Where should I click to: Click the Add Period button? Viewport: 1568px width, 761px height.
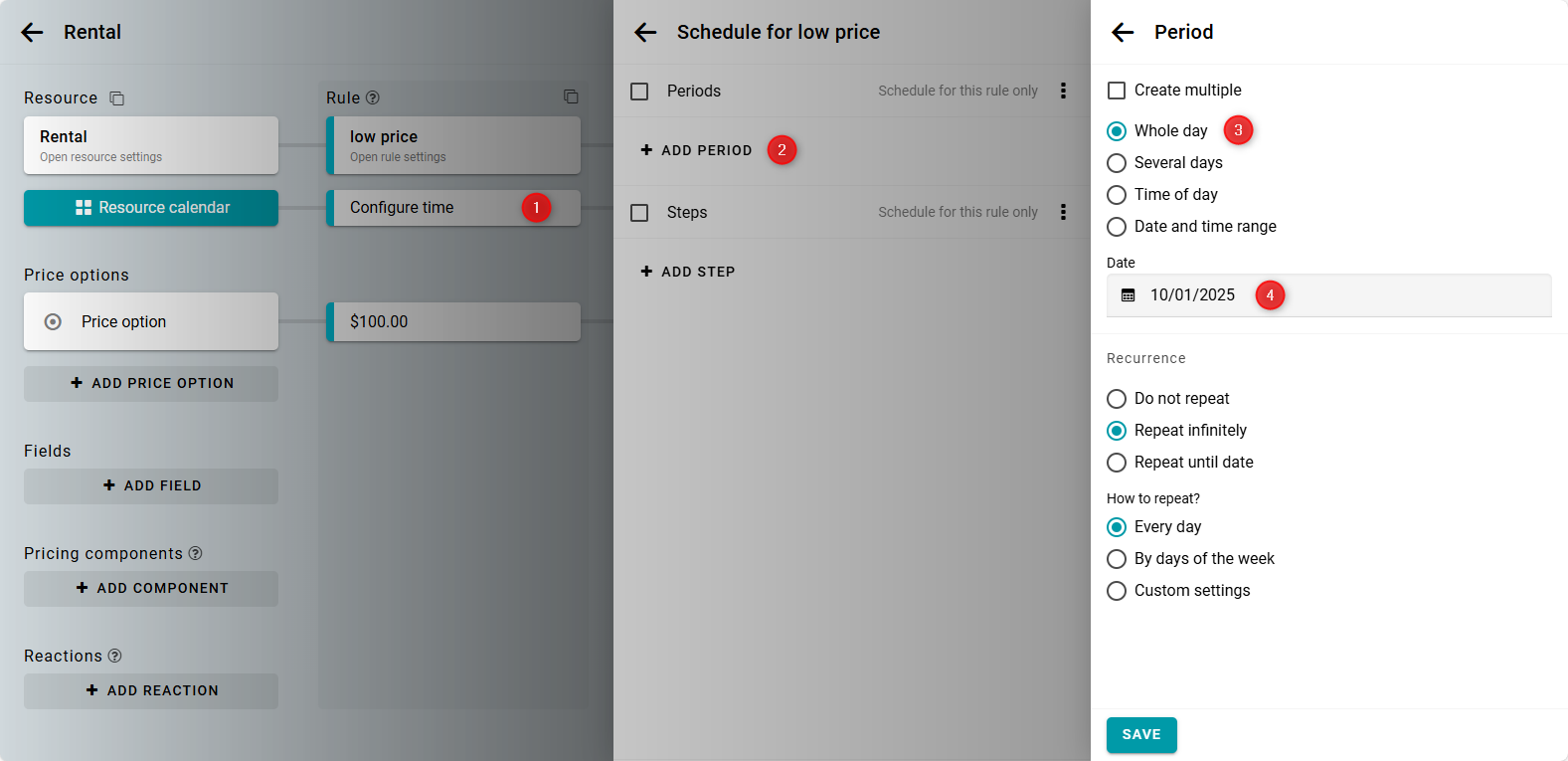pyautogui.click(x=696, y=150)
